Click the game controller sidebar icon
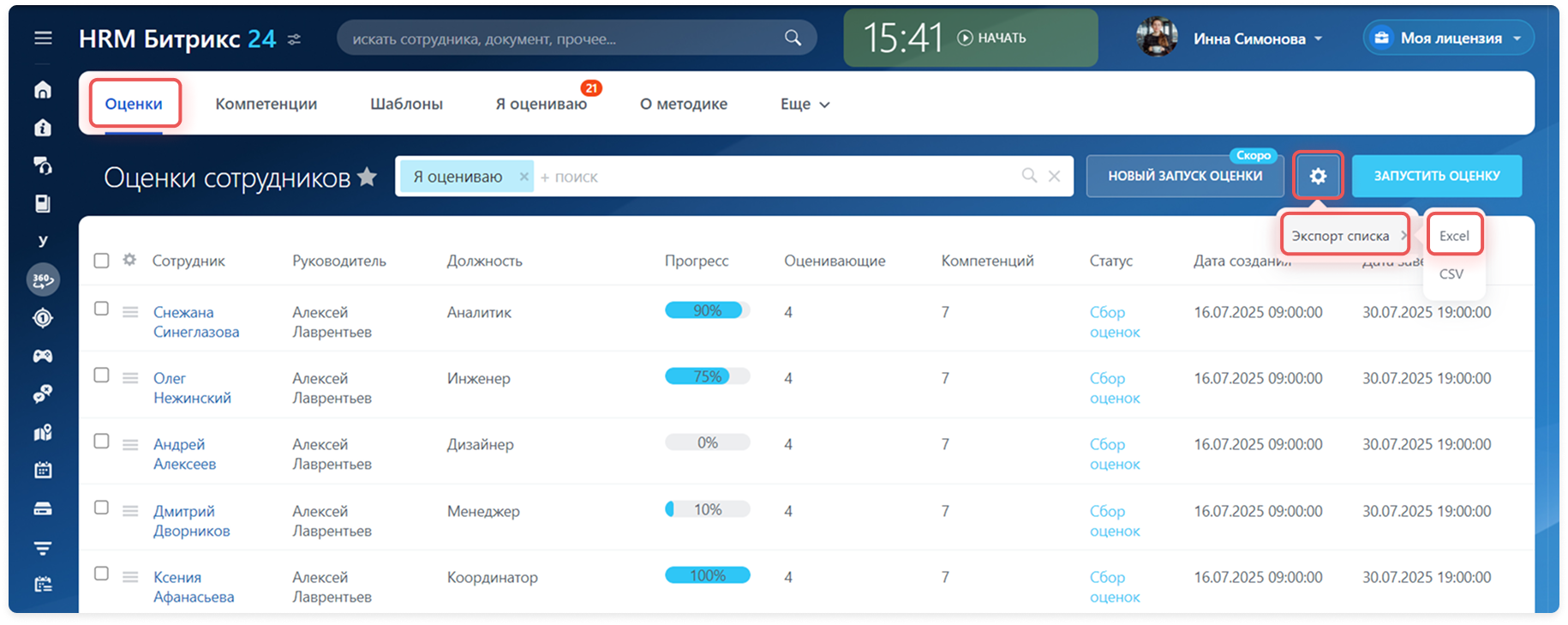The width and height of the screenshot is (1568, 625). click(43, 356)
